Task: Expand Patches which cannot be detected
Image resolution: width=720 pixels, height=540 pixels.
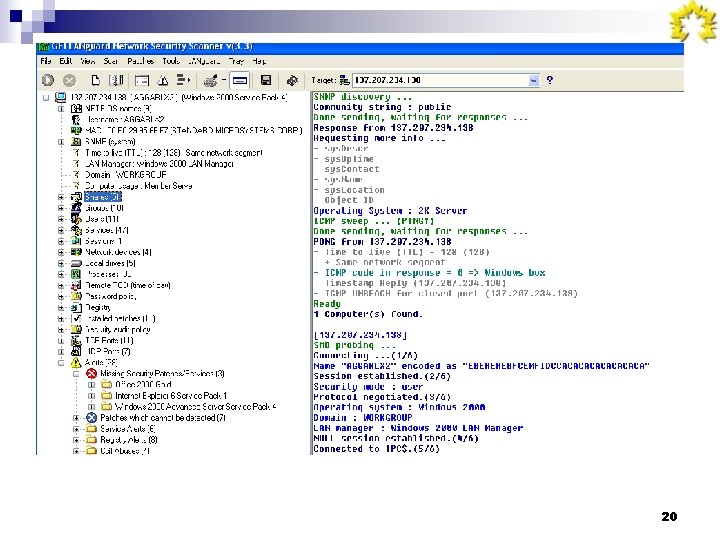Action: pyautogui.click(x=76, y=418)
